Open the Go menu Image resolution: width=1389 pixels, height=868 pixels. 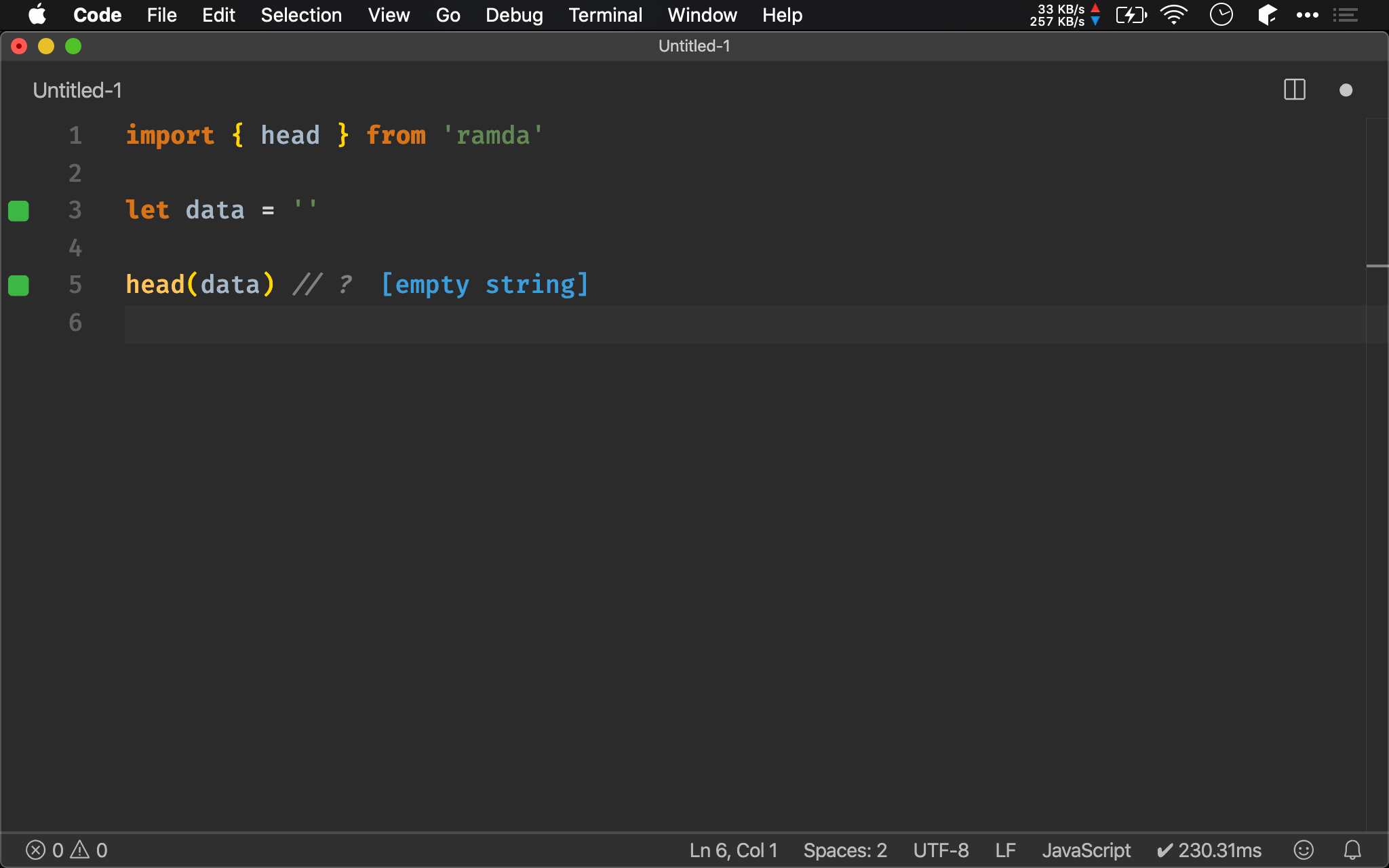point(448,15)
